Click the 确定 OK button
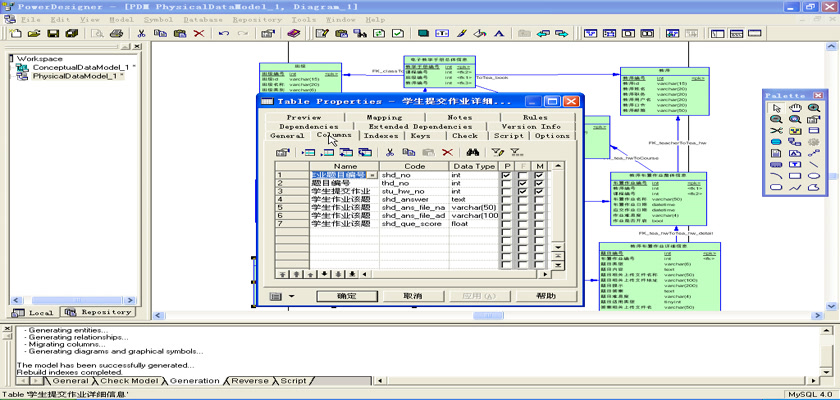 point(347,296)
